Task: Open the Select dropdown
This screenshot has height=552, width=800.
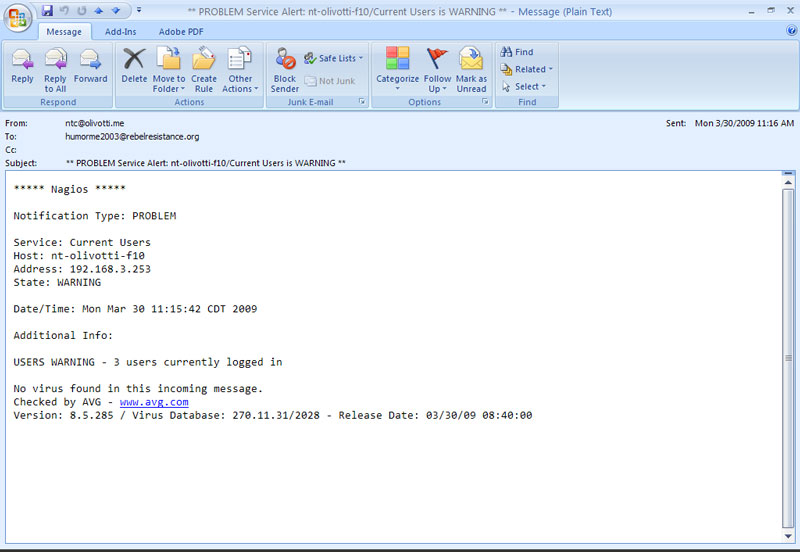Action: tap(523, 86)
